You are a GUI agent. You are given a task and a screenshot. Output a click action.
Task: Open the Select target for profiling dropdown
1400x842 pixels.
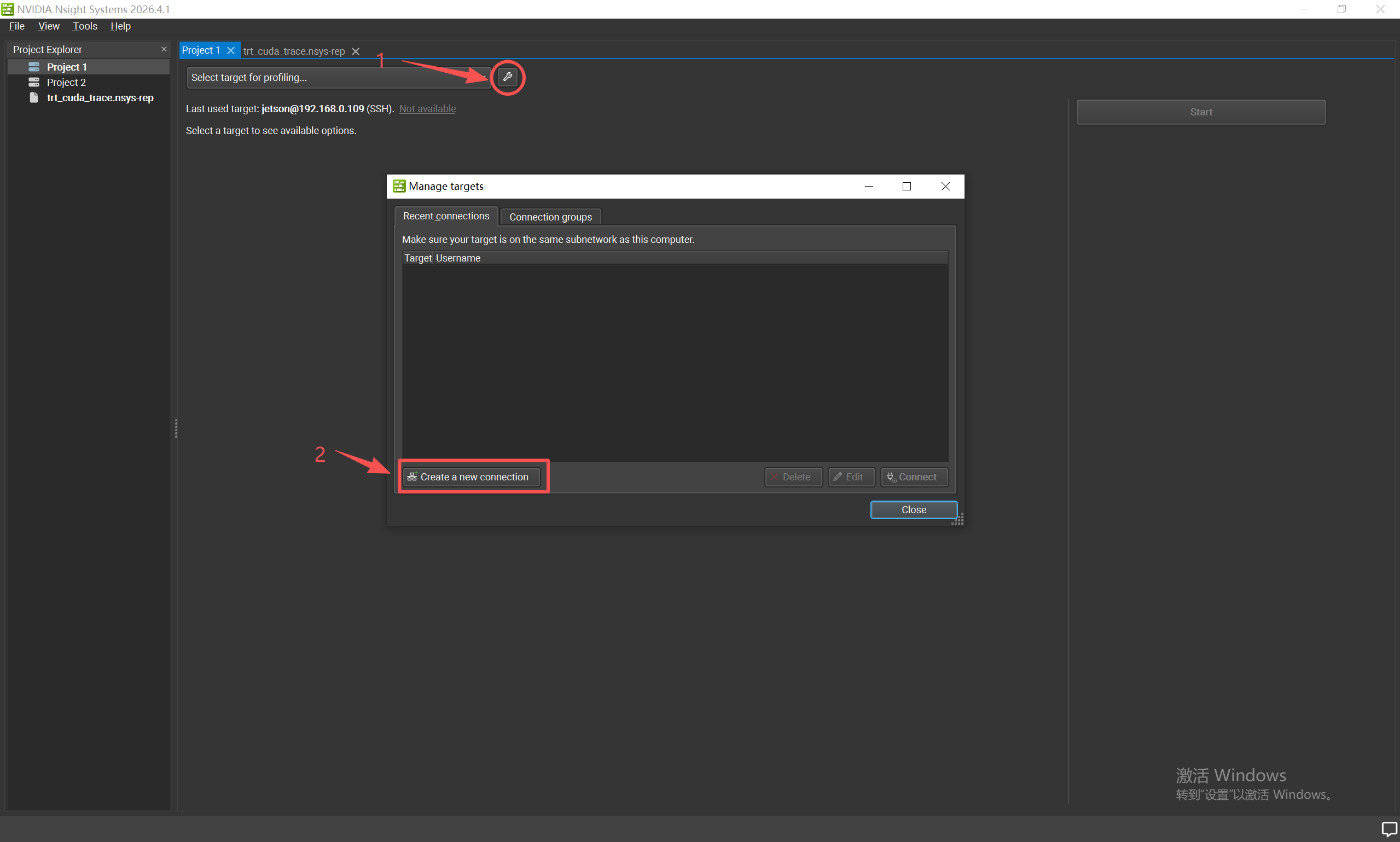pos(339,78)
